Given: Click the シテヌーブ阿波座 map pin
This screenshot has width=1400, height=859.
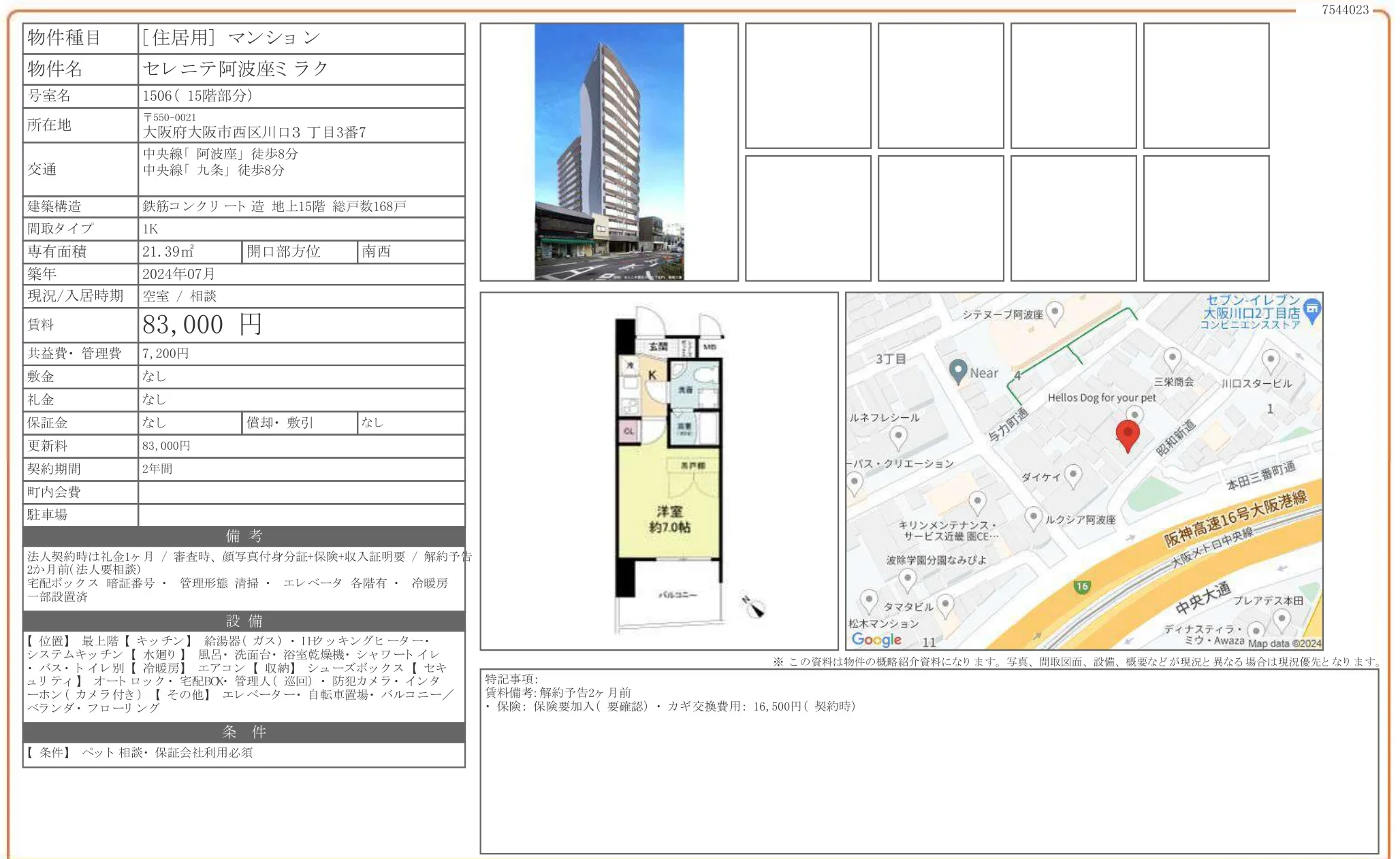Looking at the screenshot, I should [x=1055, y=312].
